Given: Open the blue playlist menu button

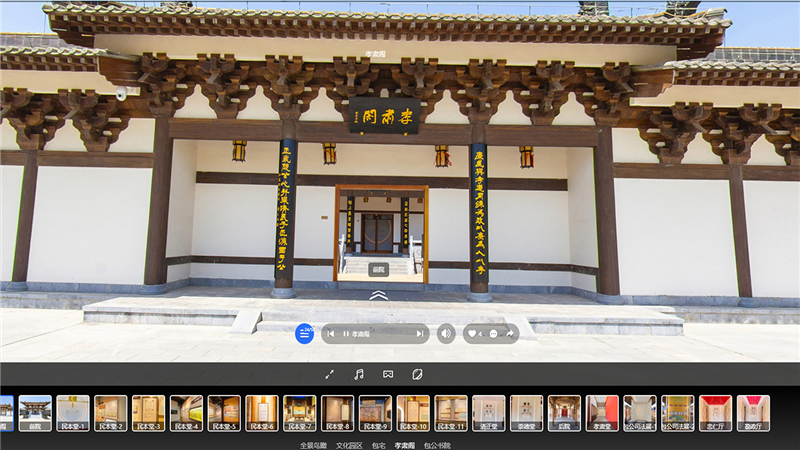Looking at the screenshot, I should (305, 334).
